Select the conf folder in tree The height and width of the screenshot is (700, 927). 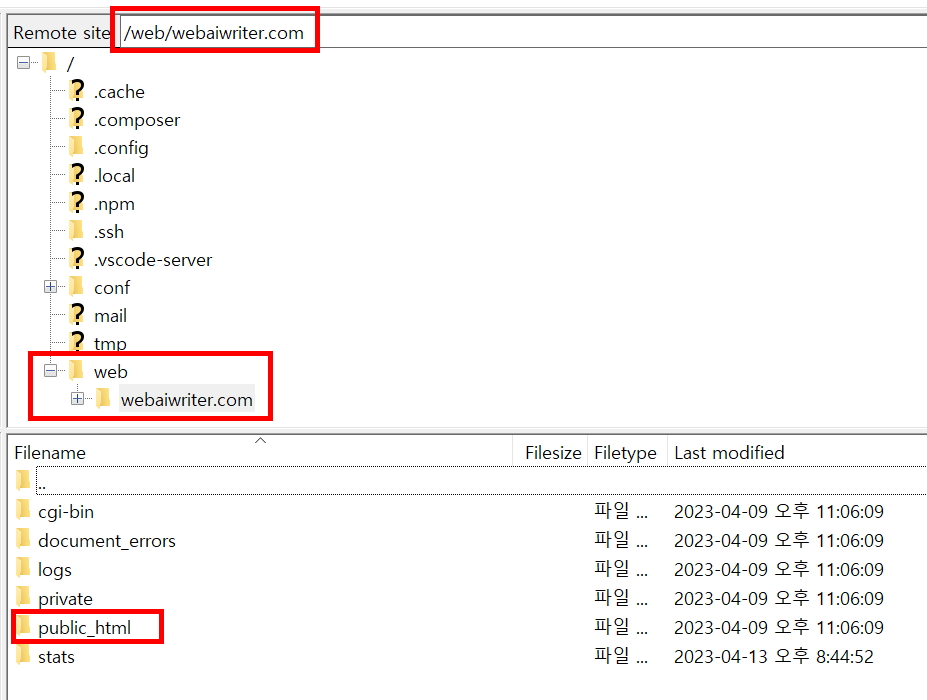[112, 287]
